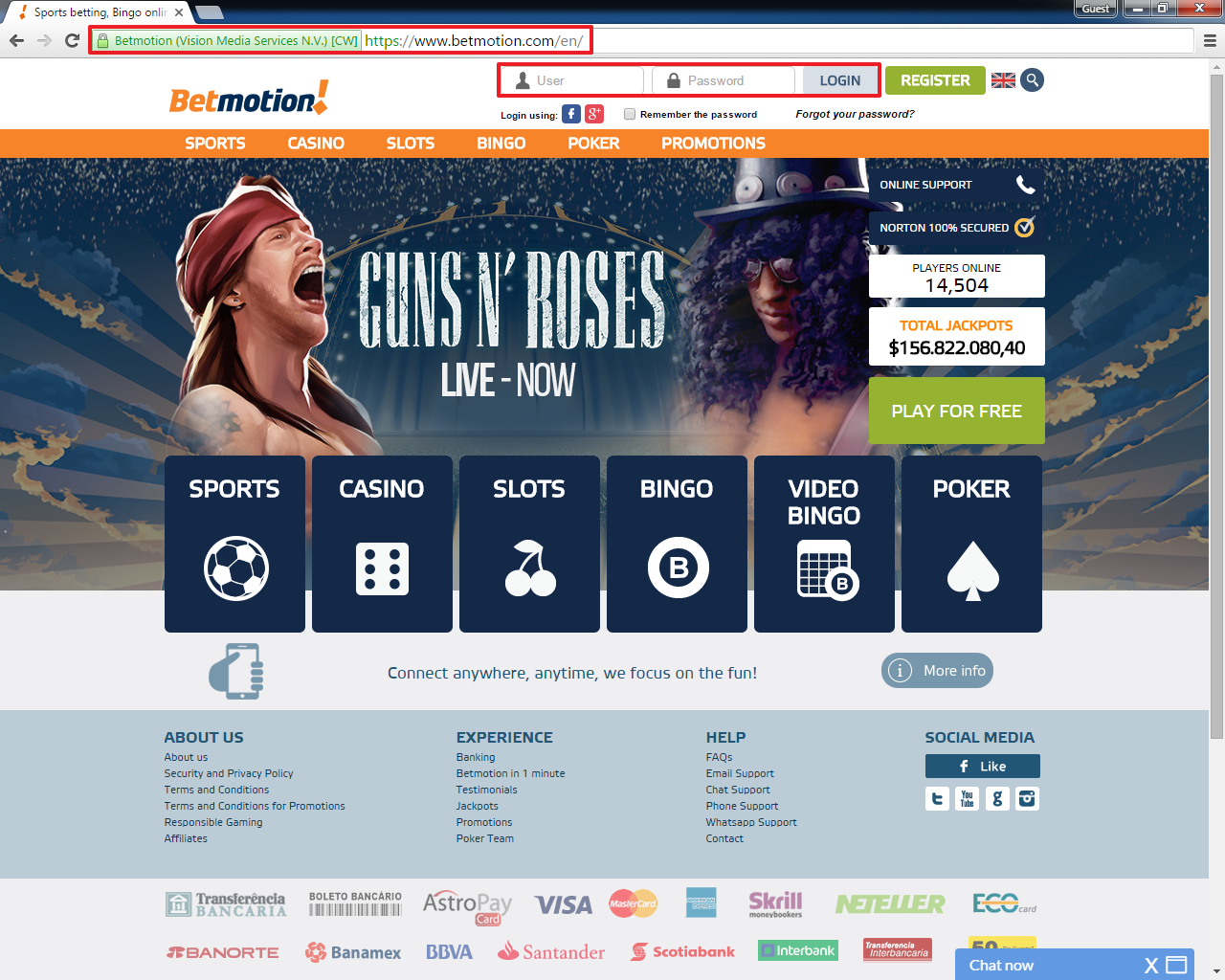
Task: Open the Slots tile with cherries
Action: (529, 544)
